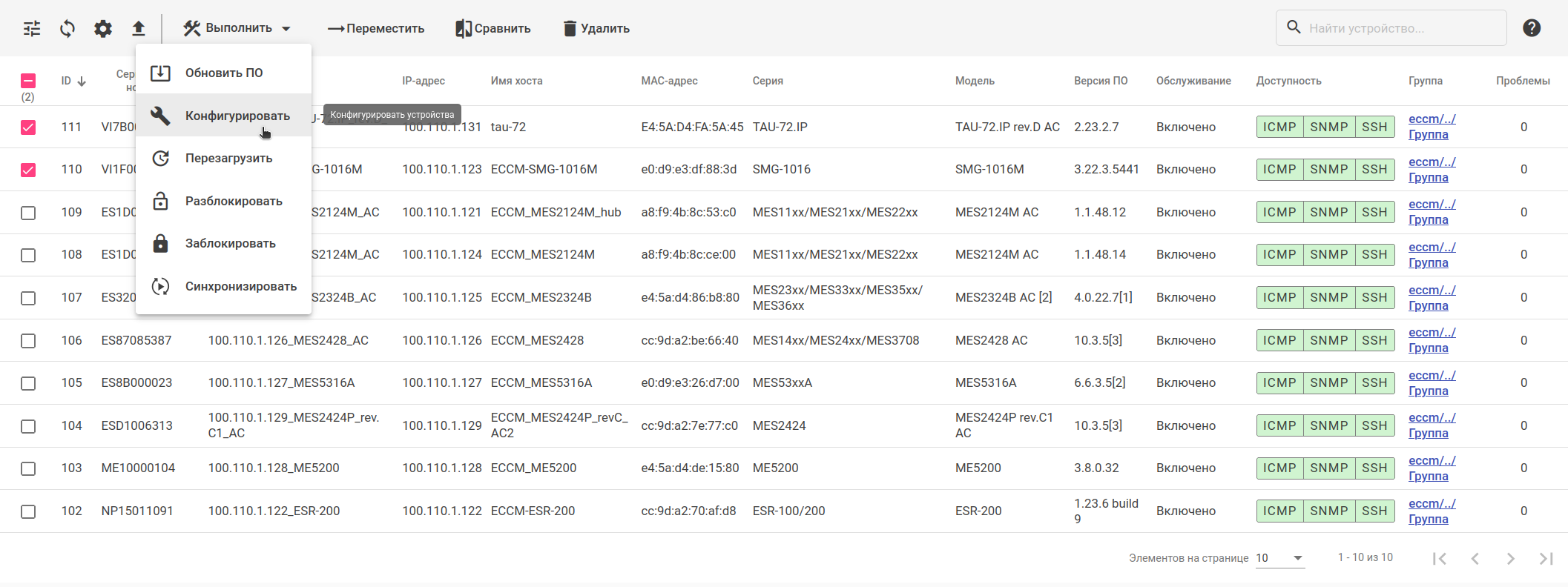Screen dimensions: 1568x587
Task: Click the refresh device list icon
Action: 67,29
